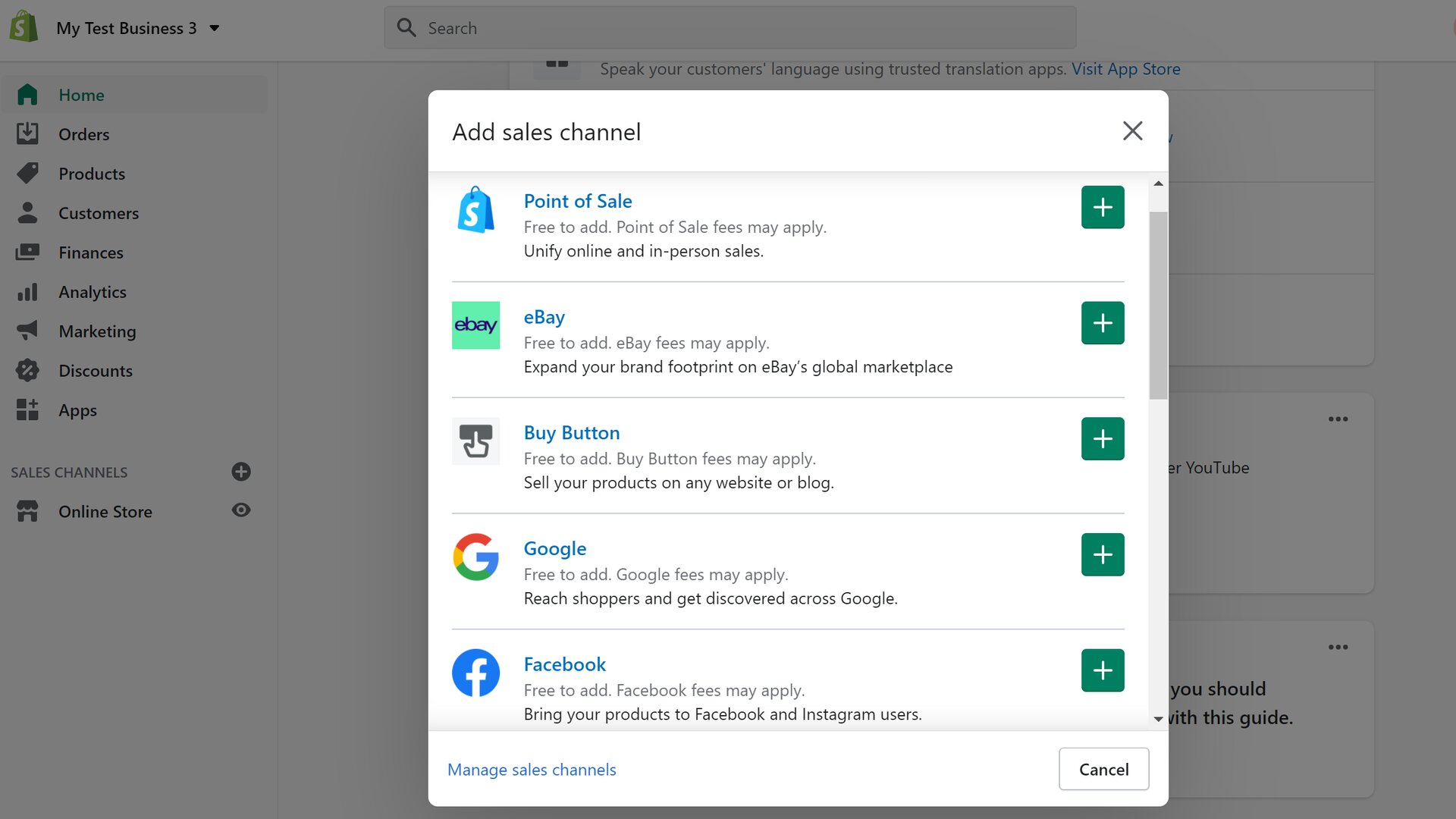The height and width of the screenshot is (819, 1456).
Task: Open the Analytics section in sidebar
Action: click(93, 291)
